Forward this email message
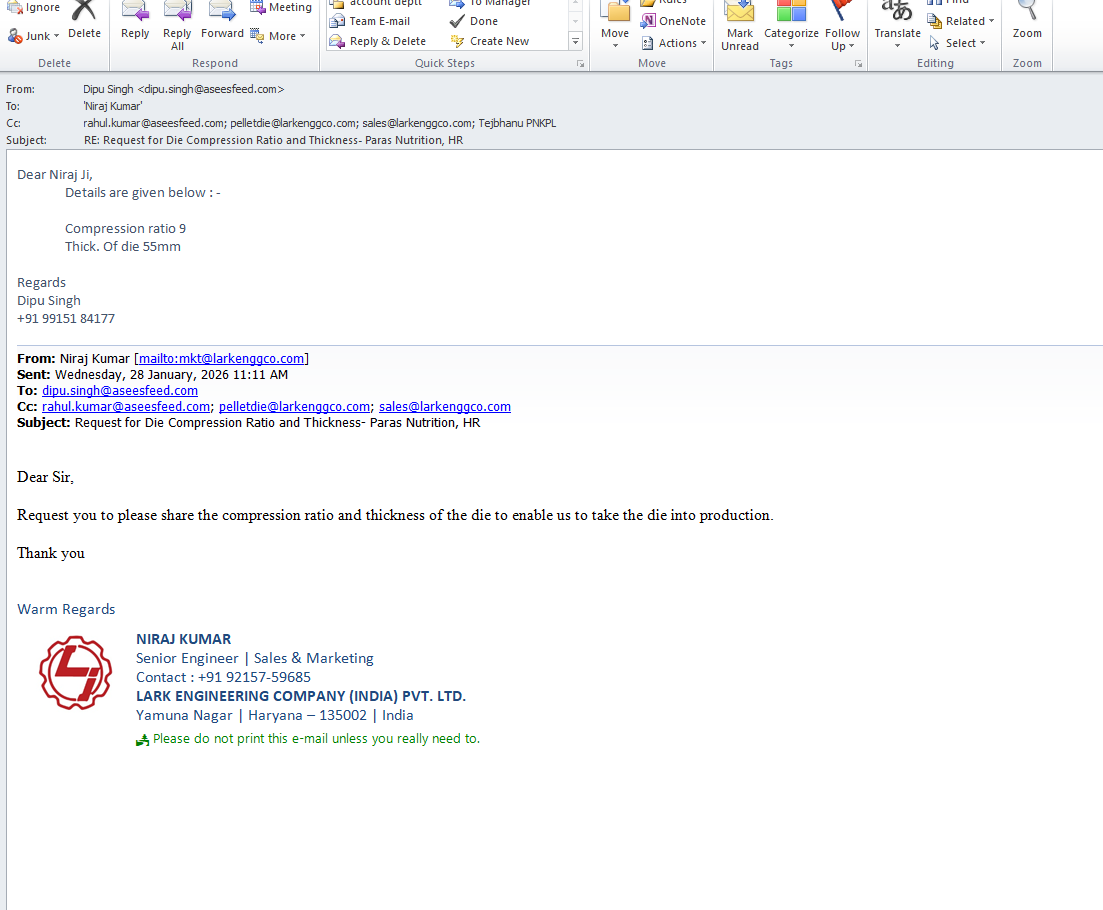 pyautogui.click(x=222, y=20)
